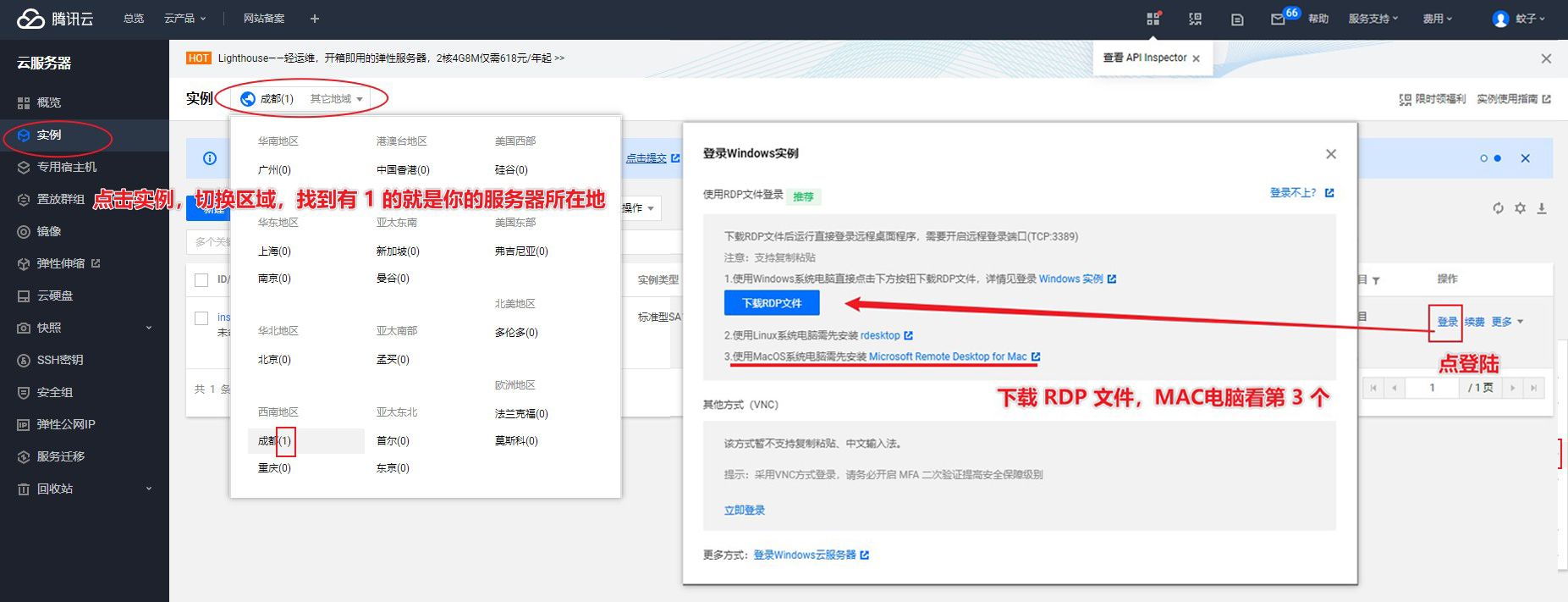
Task: Open the 服务支持 dropdown
Action: point(1373,19)
